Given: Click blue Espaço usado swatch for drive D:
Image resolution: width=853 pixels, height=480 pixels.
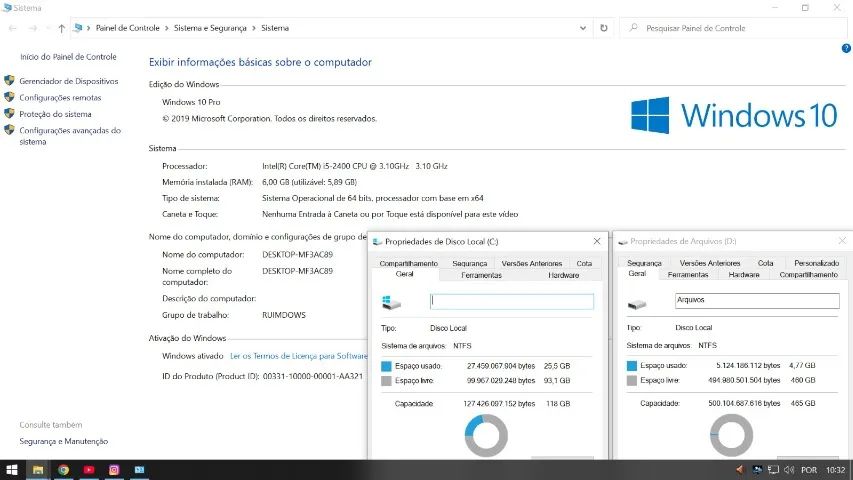Looking at the screenshot, I should pos(632,366).
